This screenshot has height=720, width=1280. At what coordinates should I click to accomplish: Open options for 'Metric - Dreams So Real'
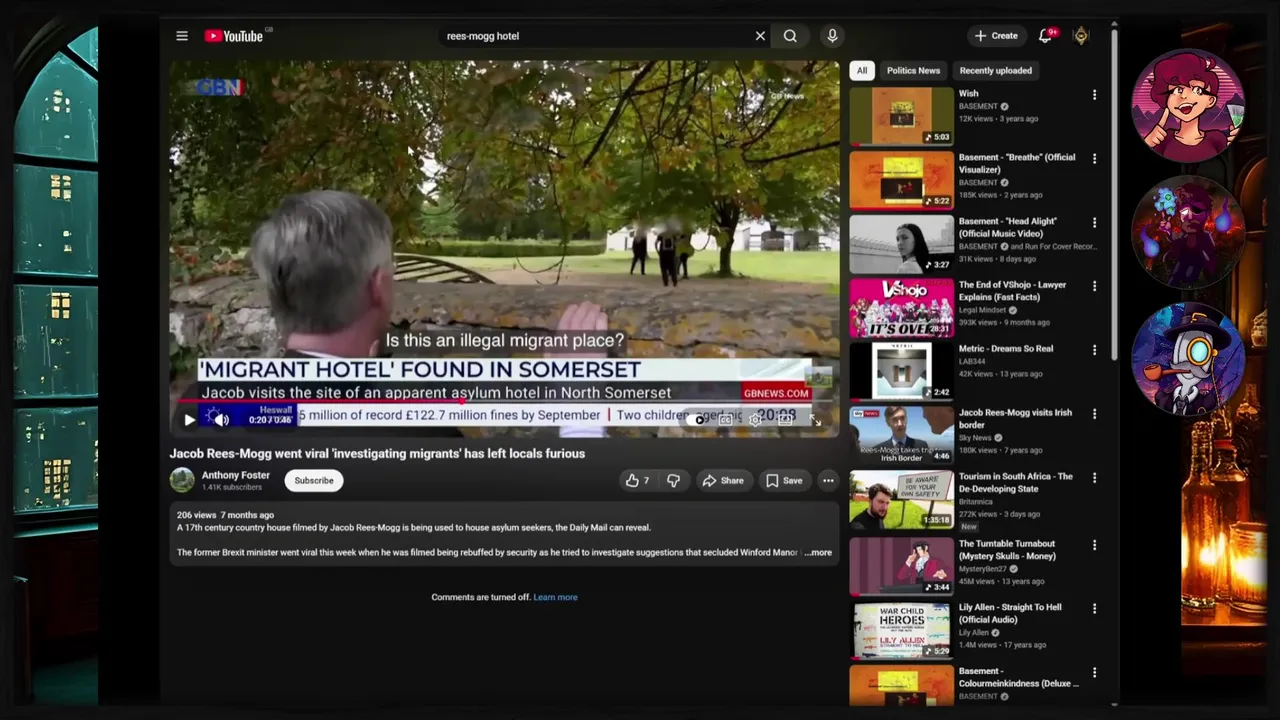coord(1094,350)
